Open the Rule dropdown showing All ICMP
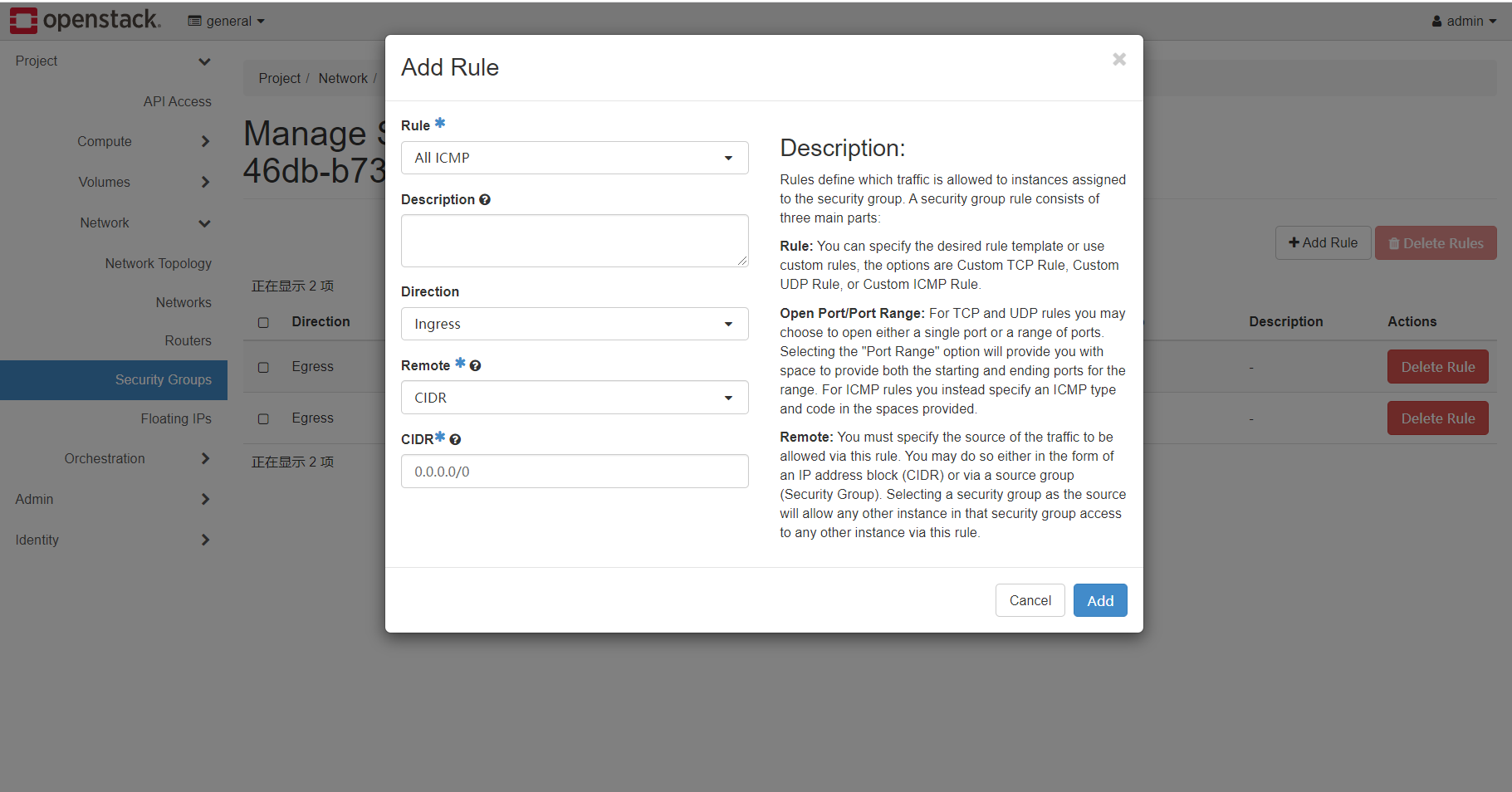Image resolution: width=1512 pixels, height=792 pixels. point(574,158)
